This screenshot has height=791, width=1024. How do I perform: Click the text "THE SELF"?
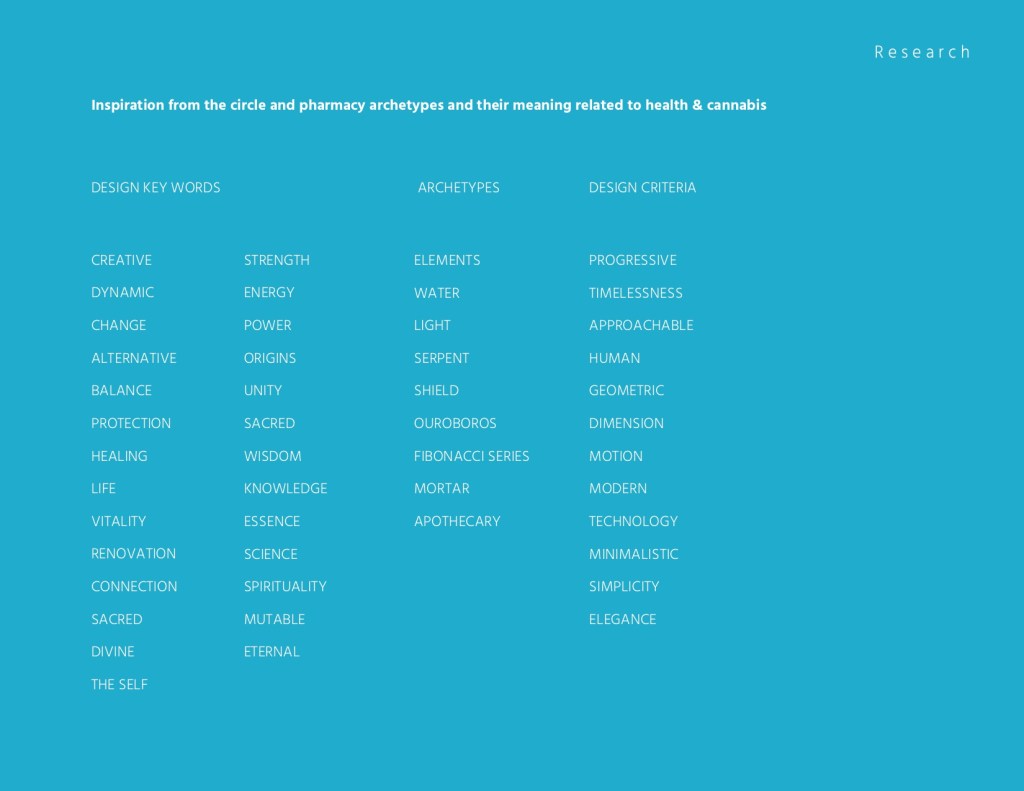coord(119,685)
